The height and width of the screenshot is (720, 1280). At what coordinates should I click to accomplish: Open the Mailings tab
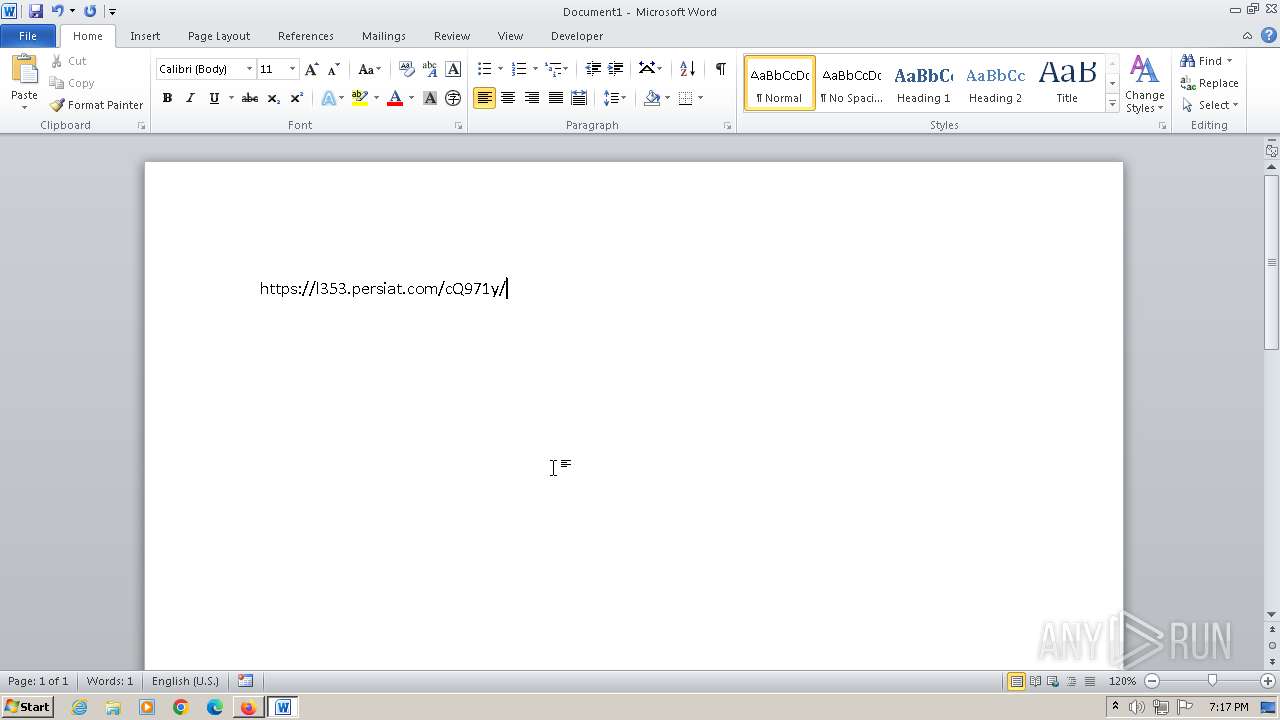384,36
